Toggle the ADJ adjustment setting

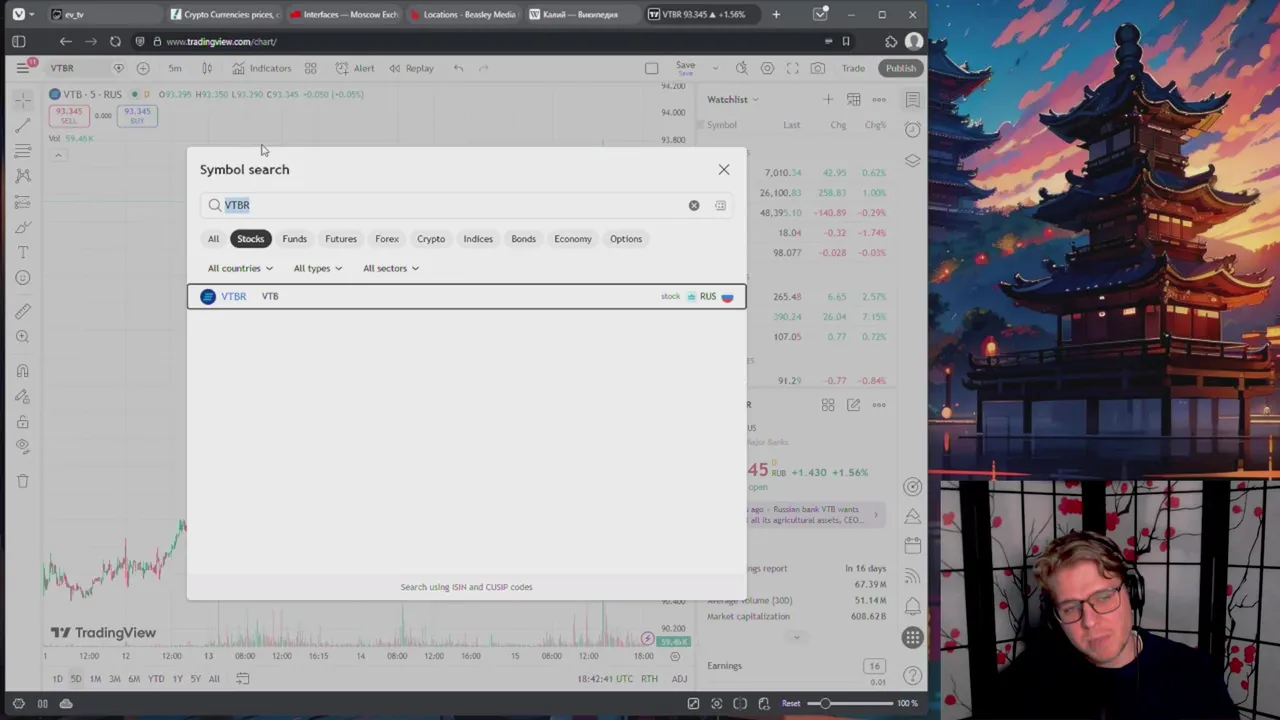pyautogui.click(x=679, y=679)
